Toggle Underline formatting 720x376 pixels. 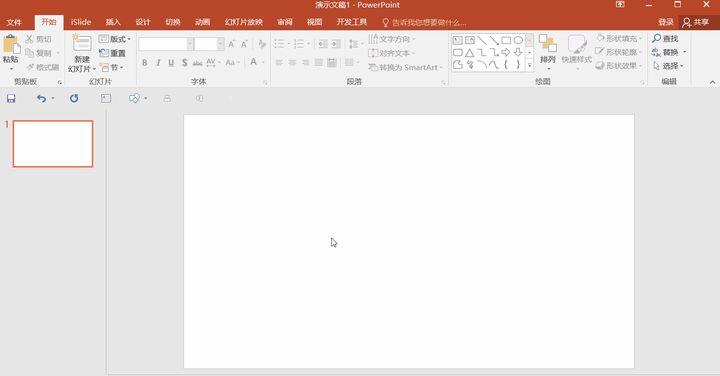point(171,62)
